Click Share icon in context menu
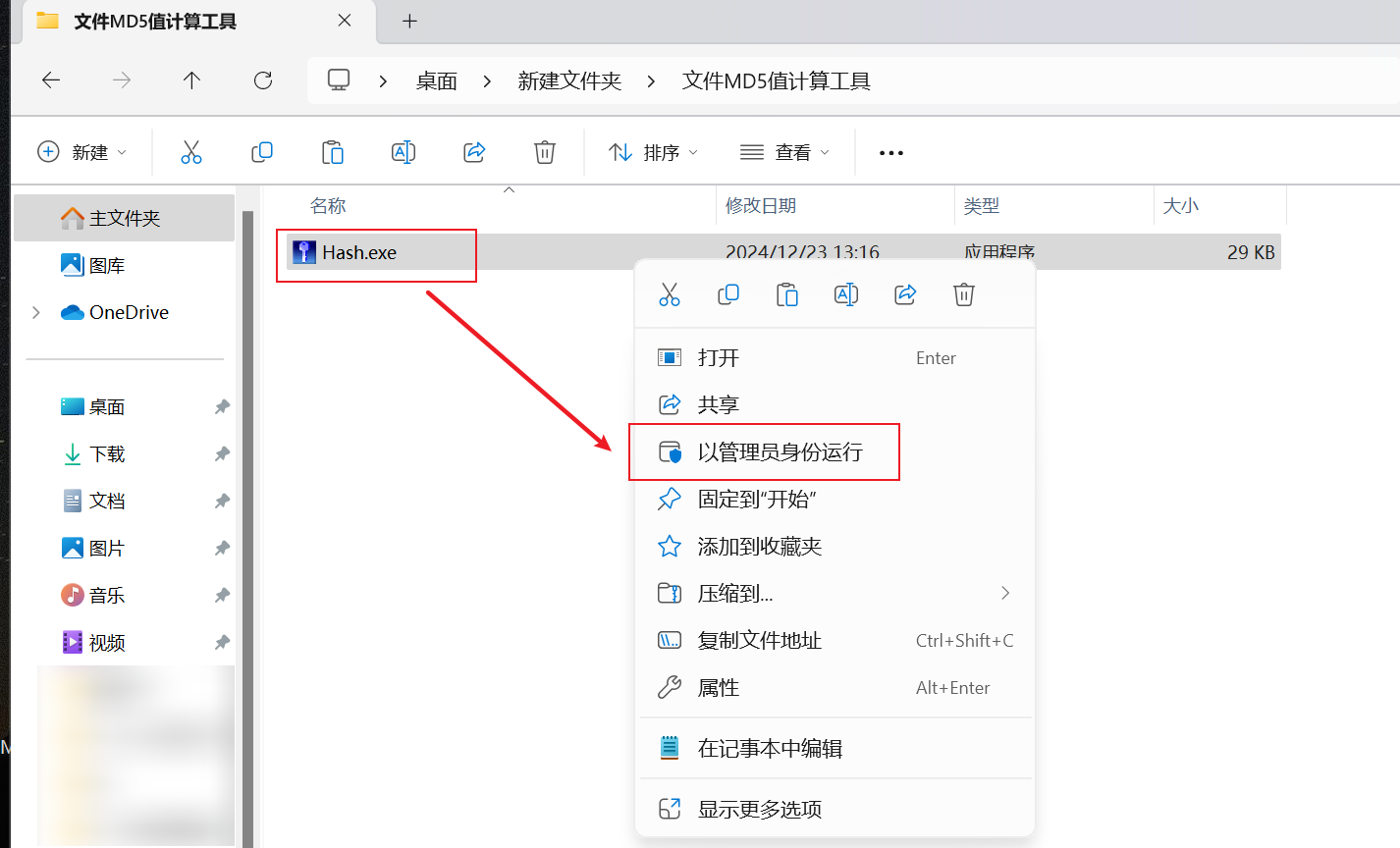This screenshot has width=1400, height=848. click(x=905, y=294)
